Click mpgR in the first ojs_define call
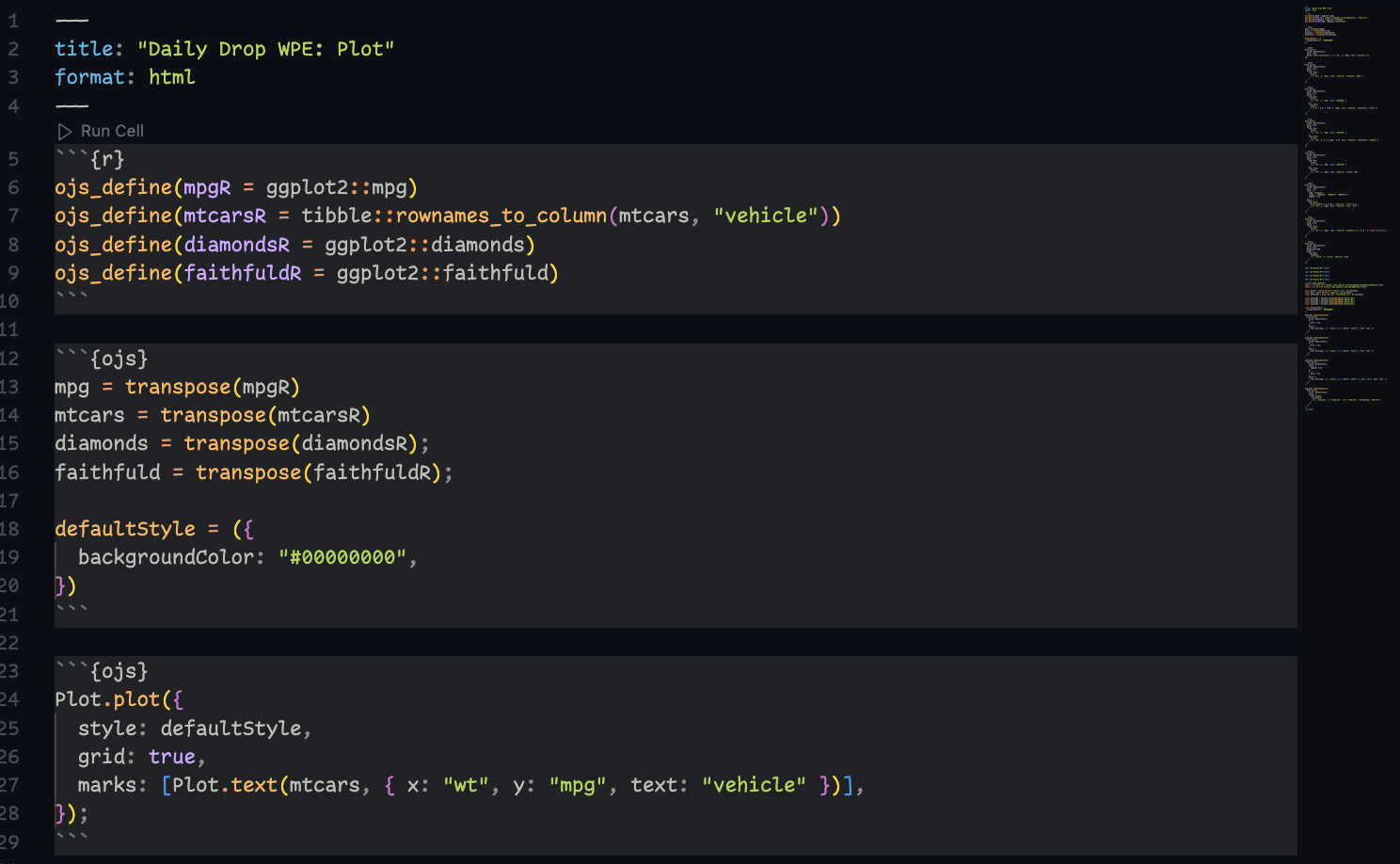Viewport: 1400px width, 864px height. pyautogui.click(x=207, y=187)
